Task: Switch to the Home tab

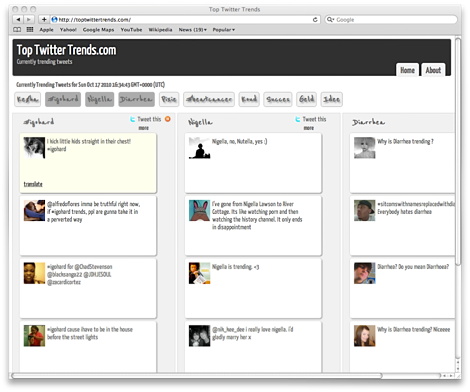Action: tap(407, 70)
